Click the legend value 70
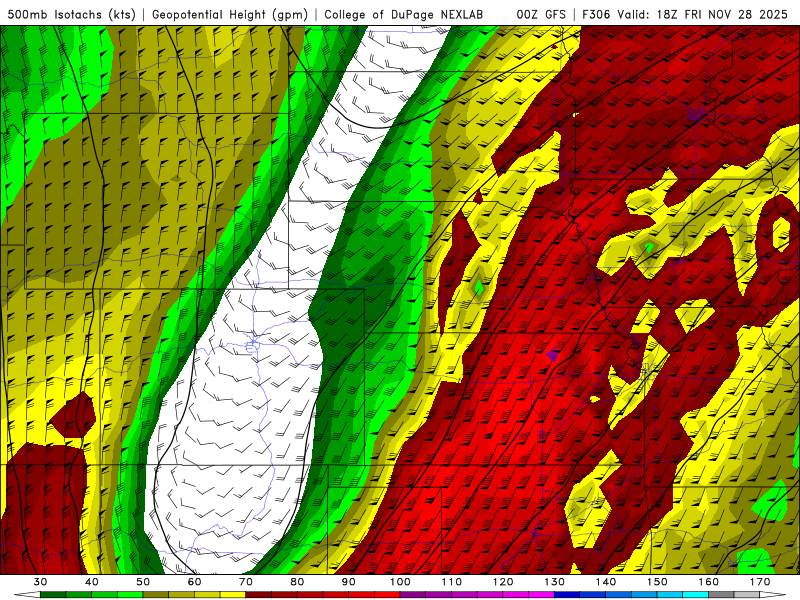Screen dimensions: 800x600 246,582
